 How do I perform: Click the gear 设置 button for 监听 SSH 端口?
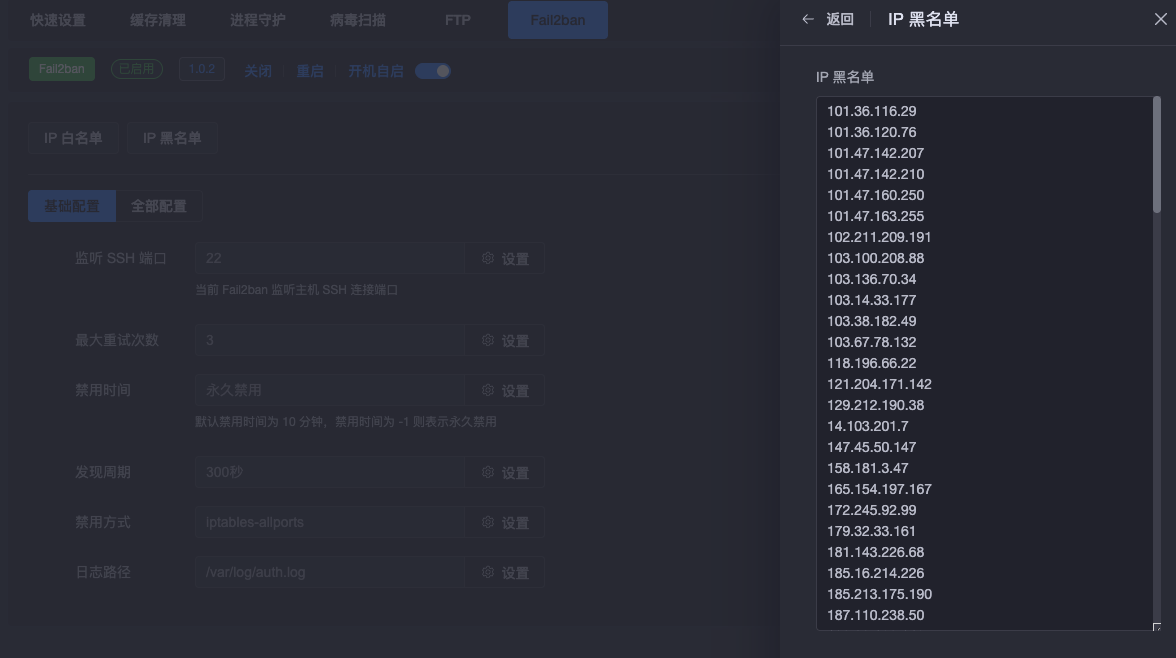[505, 258]
